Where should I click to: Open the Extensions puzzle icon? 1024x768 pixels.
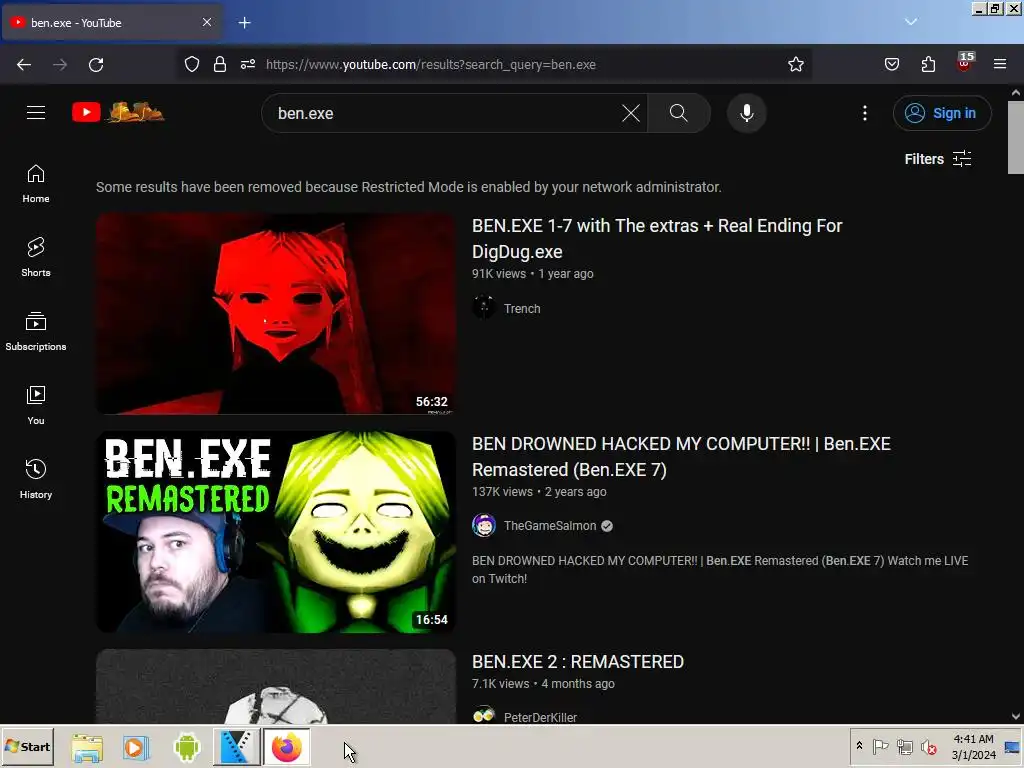pyautogui.click(x=928, y=64)
